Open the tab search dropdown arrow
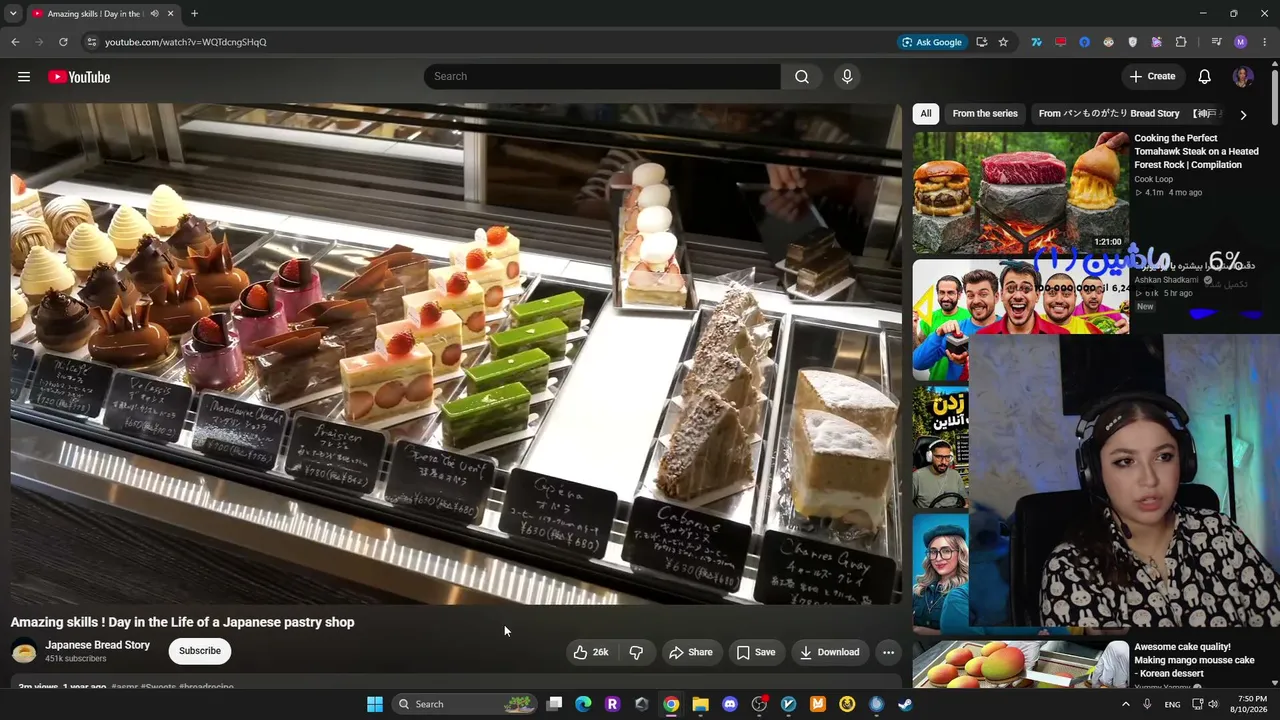Viewport: 1280px width, 720px height. (13, 14)
